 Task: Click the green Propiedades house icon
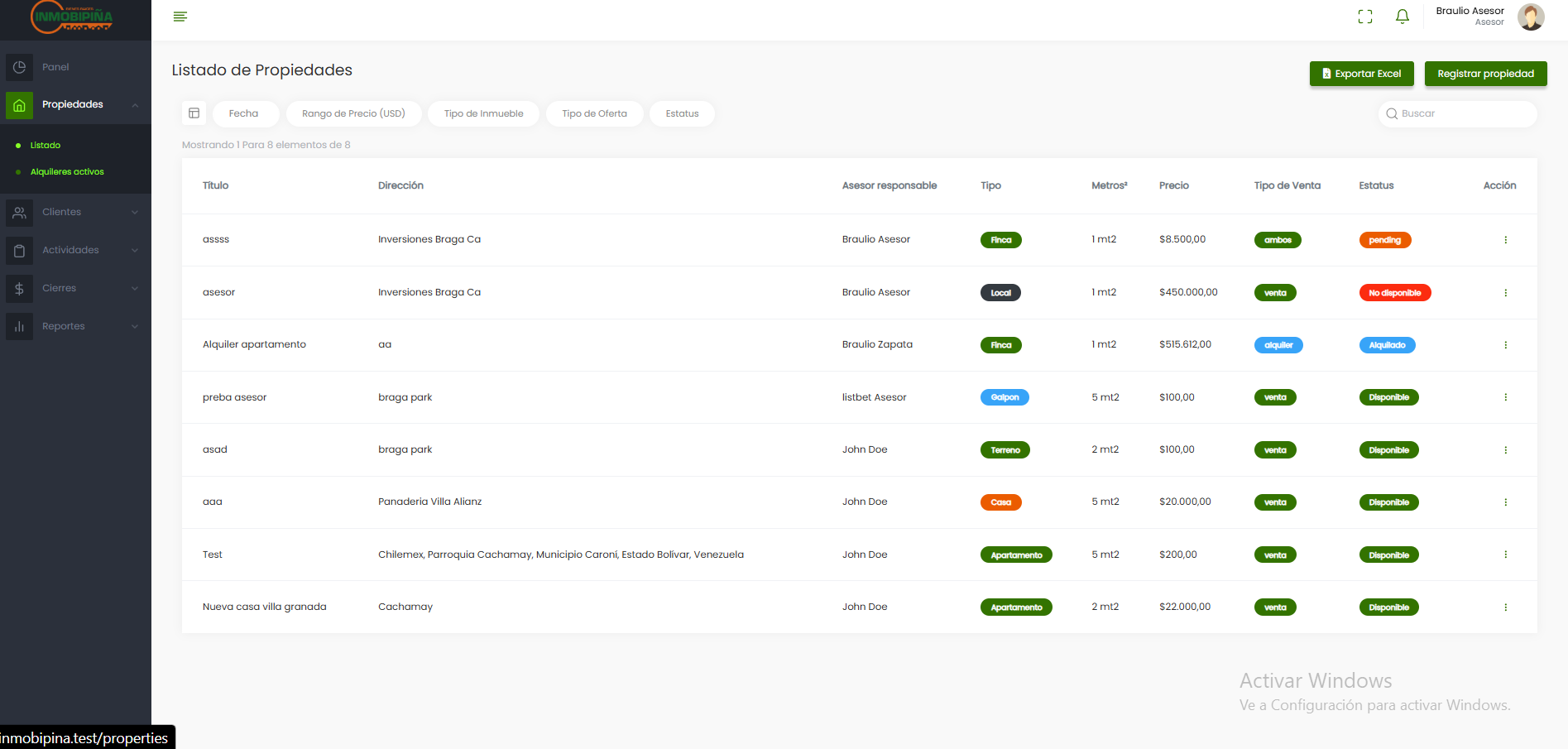pos(19,105)
